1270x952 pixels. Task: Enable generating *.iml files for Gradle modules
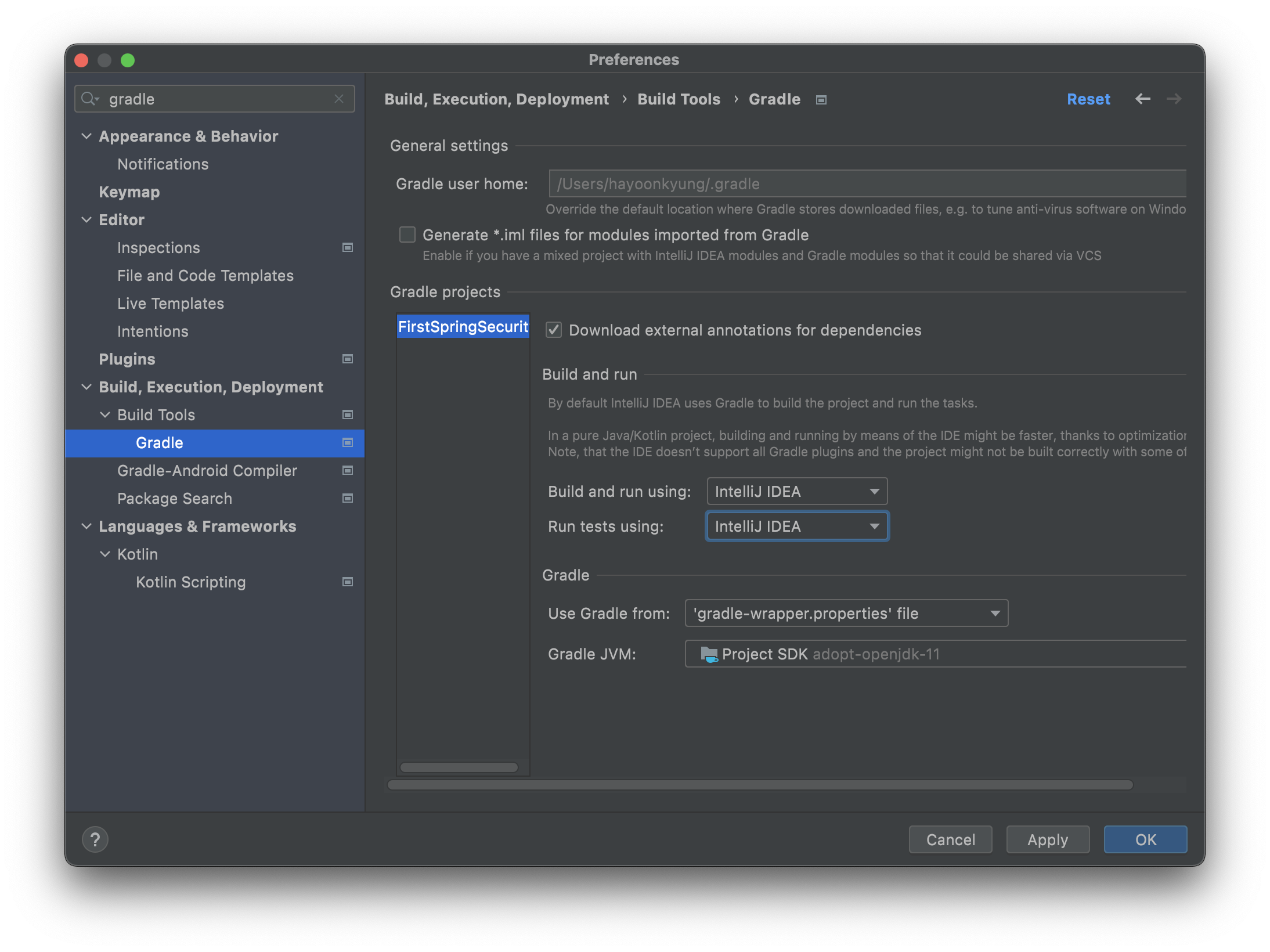407,235
